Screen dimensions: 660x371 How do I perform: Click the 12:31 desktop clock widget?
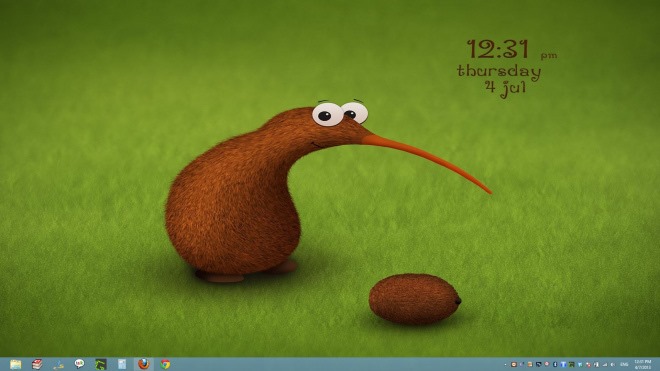pyautogui.click(x=498, y=49)
